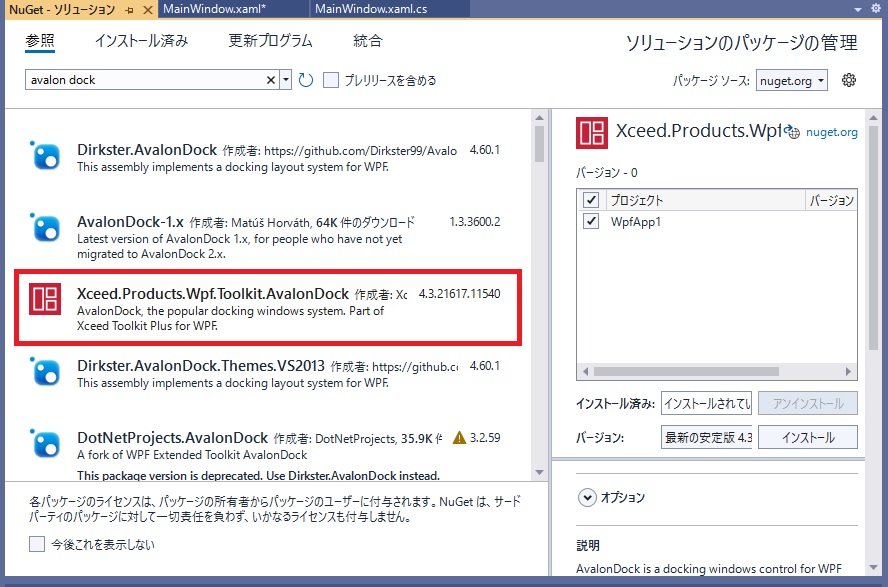Click the globe icon beside nuget.org link
The height and width of the screenshot is (587, 888).
[x=792, y=131]
